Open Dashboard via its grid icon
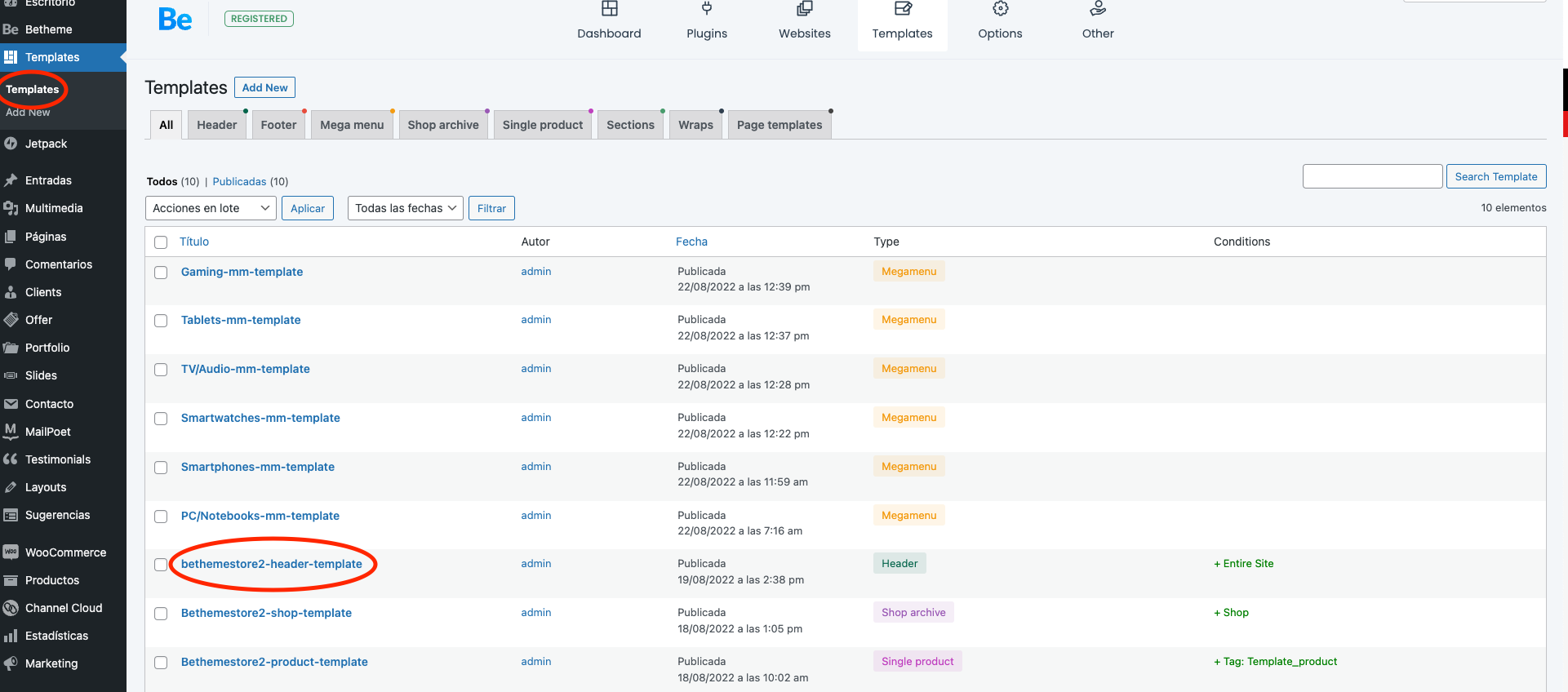 point(610,9)
